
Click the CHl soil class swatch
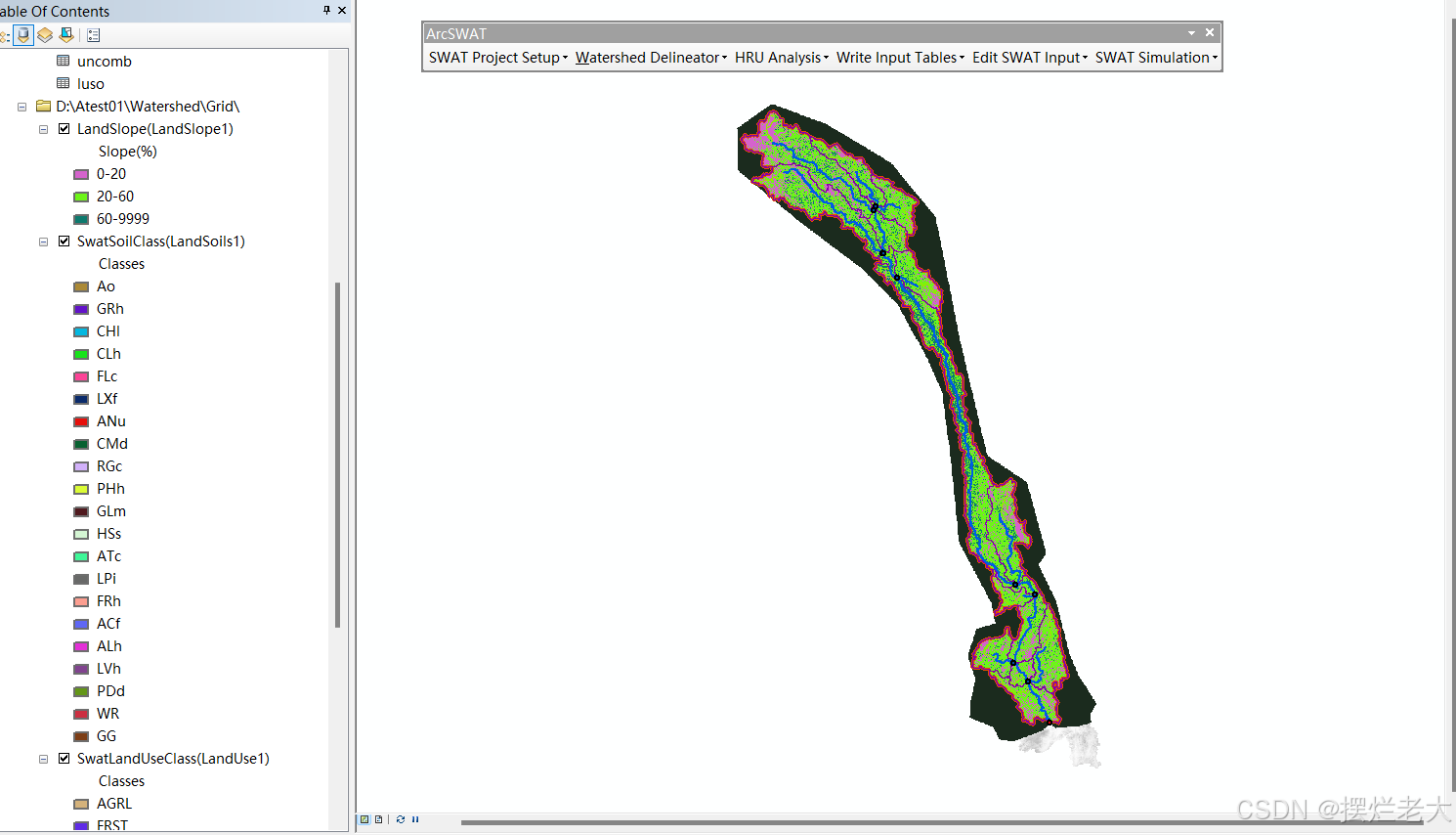[x=81, y=331]
